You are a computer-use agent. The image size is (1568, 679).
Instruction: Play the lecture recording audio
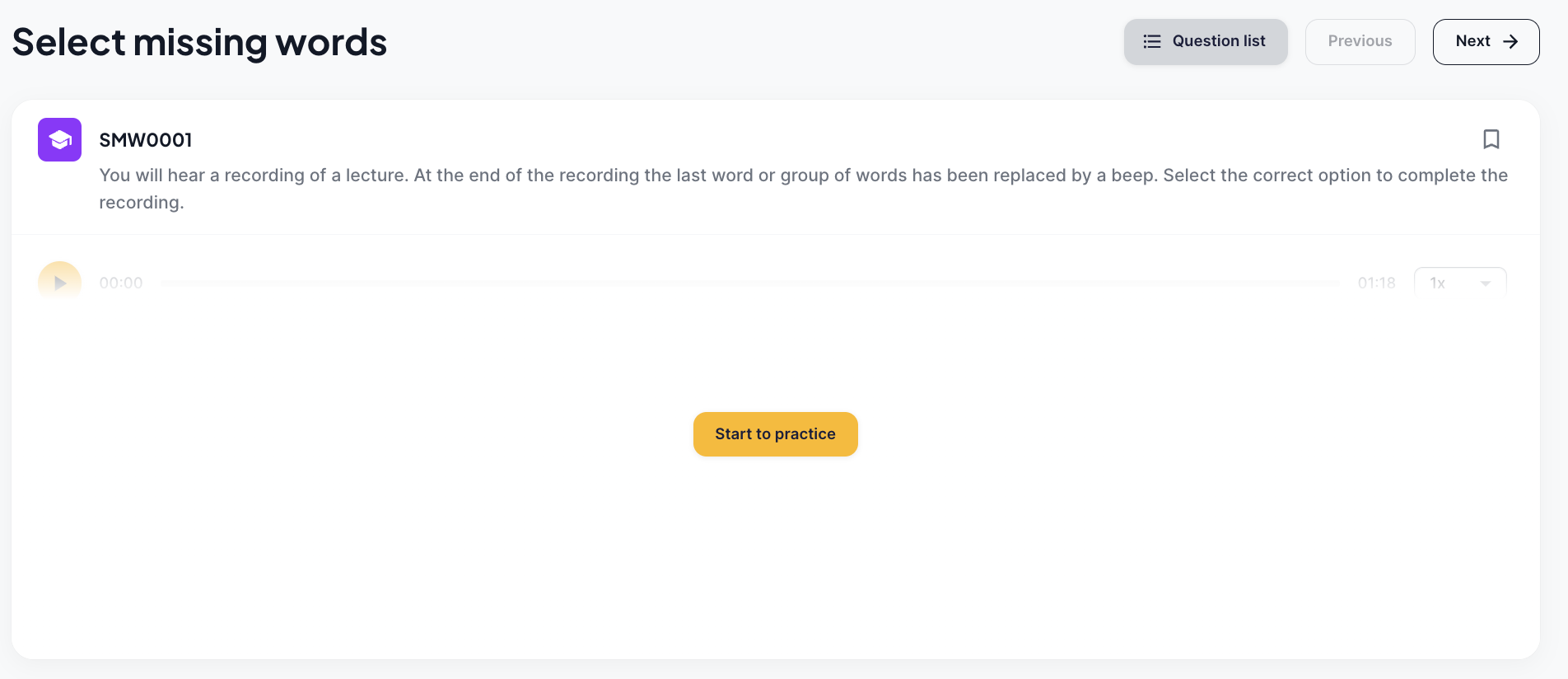[59, 283]
